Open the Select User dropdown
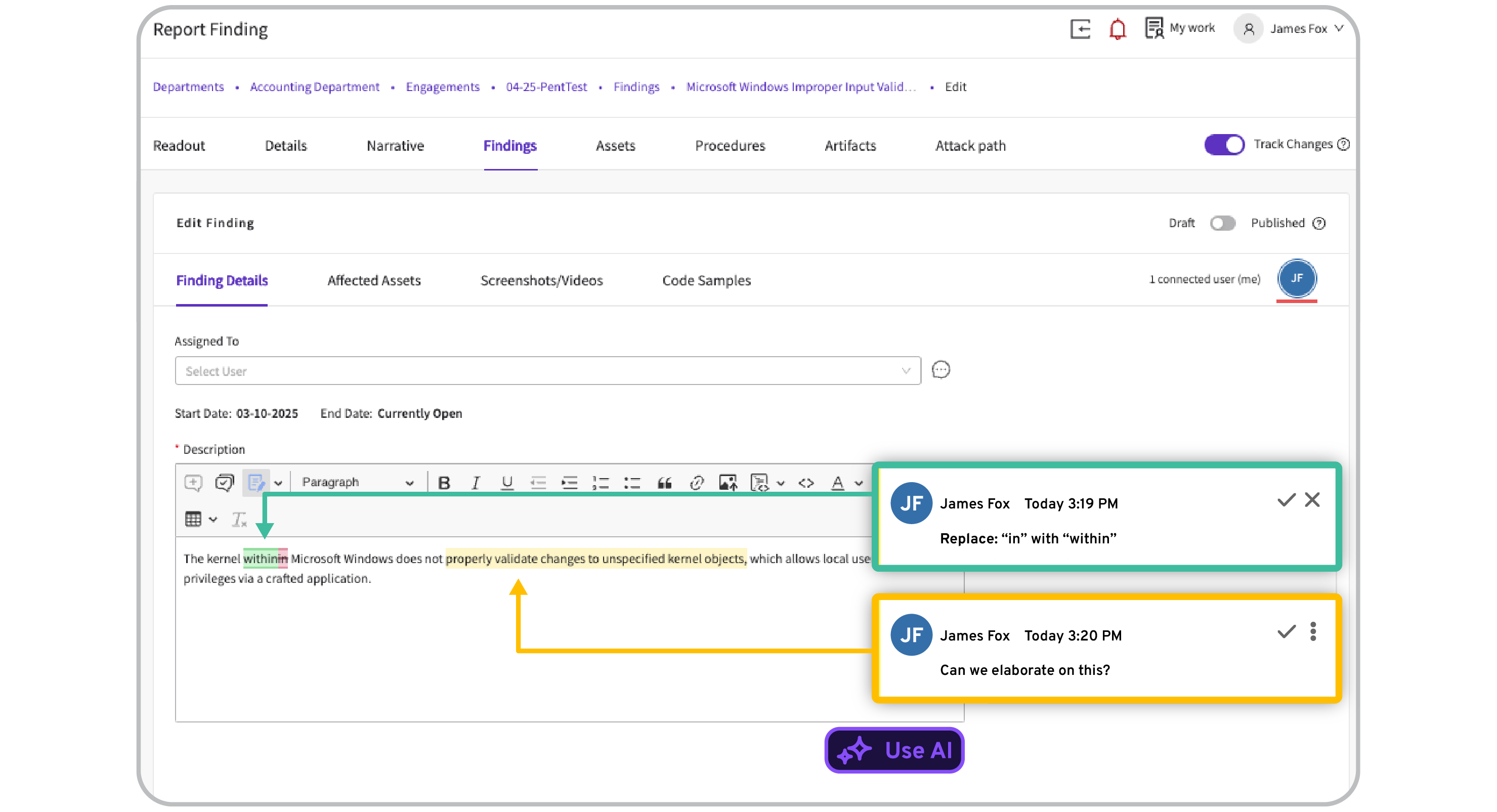1497x812 pixels. click(547, 371)
